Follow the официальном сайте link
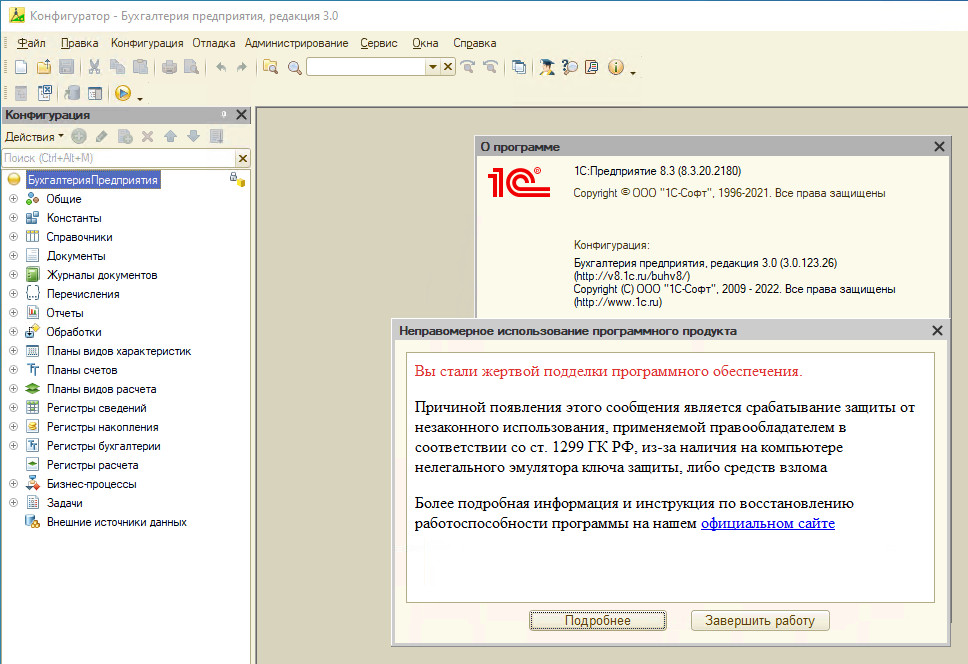The height and width of the screenshot is (664, 968). point(767,523)
